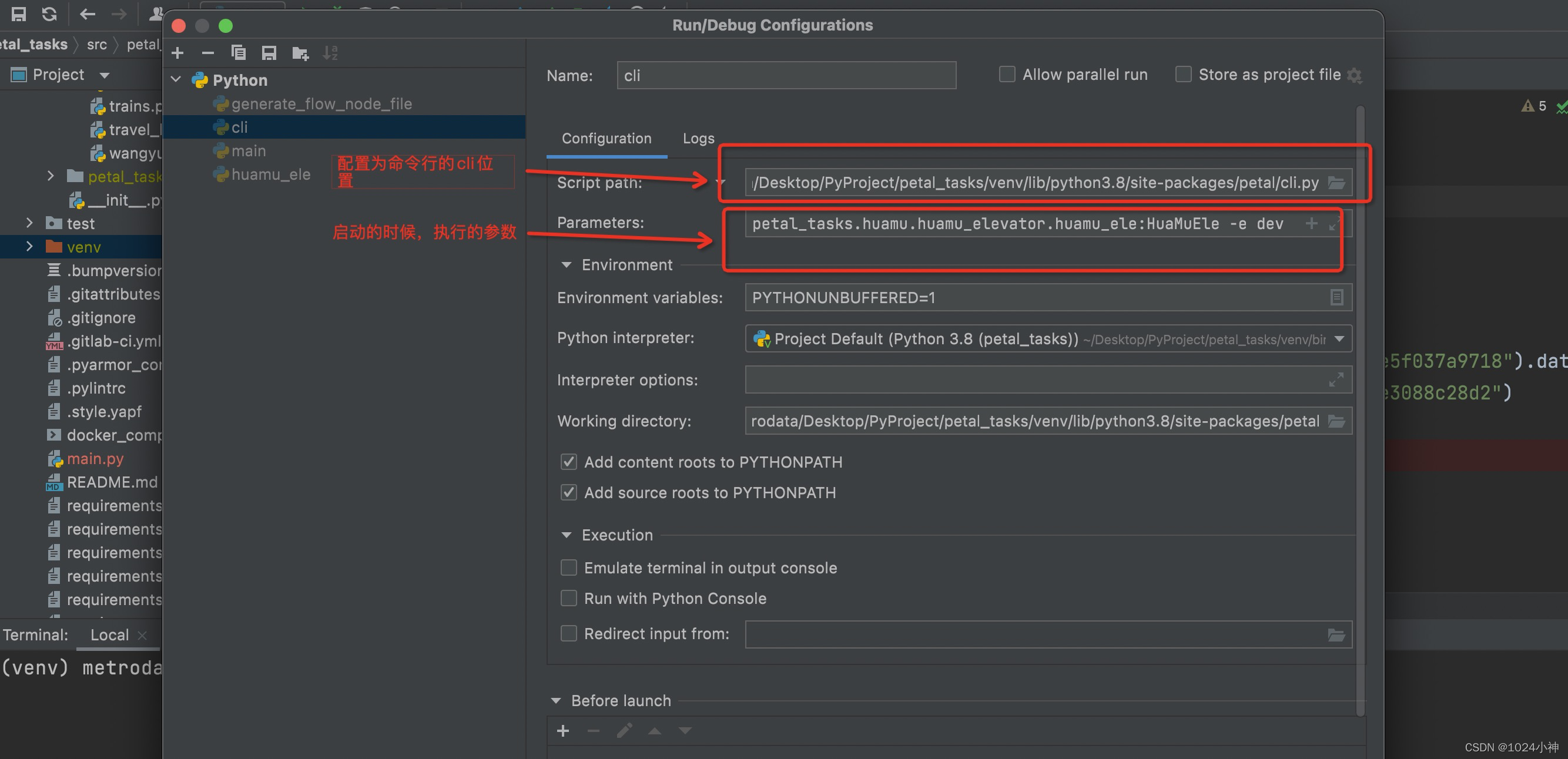
Task: Create a new folder for configurations
Action: click(x=300, y=52)
